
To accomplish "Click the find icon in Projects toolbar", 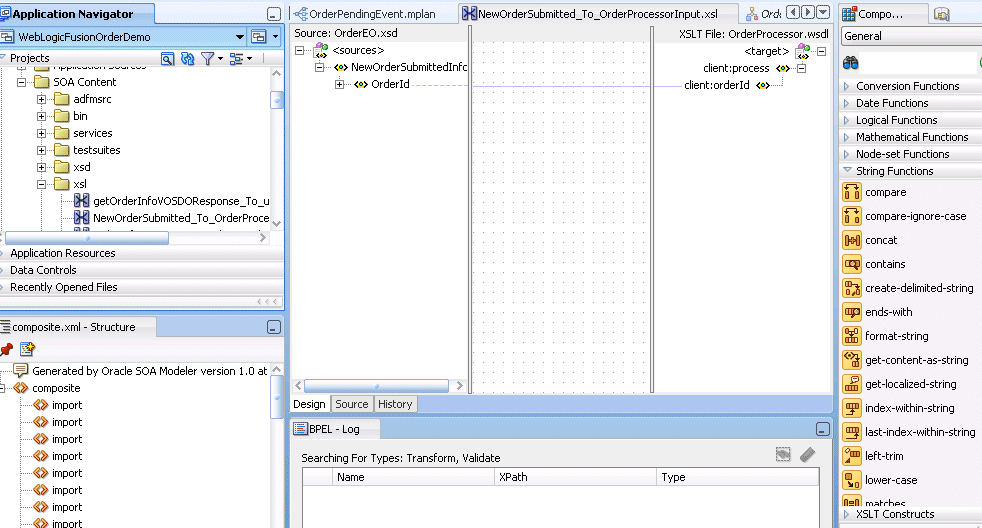I will [167, 58].
